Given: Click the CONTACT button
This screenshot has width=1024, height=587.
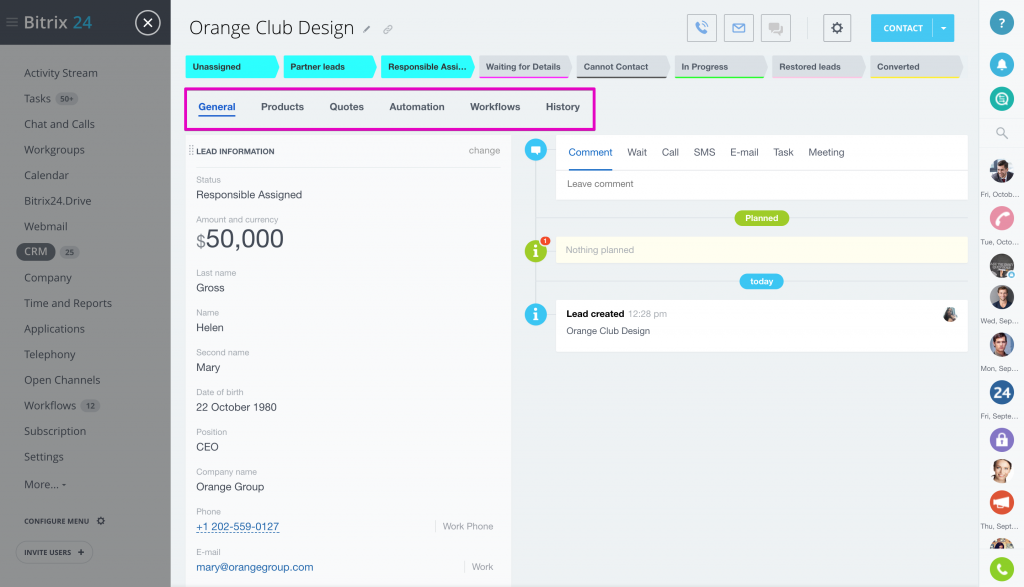Looking at the screenshot, I should (903, 28).
